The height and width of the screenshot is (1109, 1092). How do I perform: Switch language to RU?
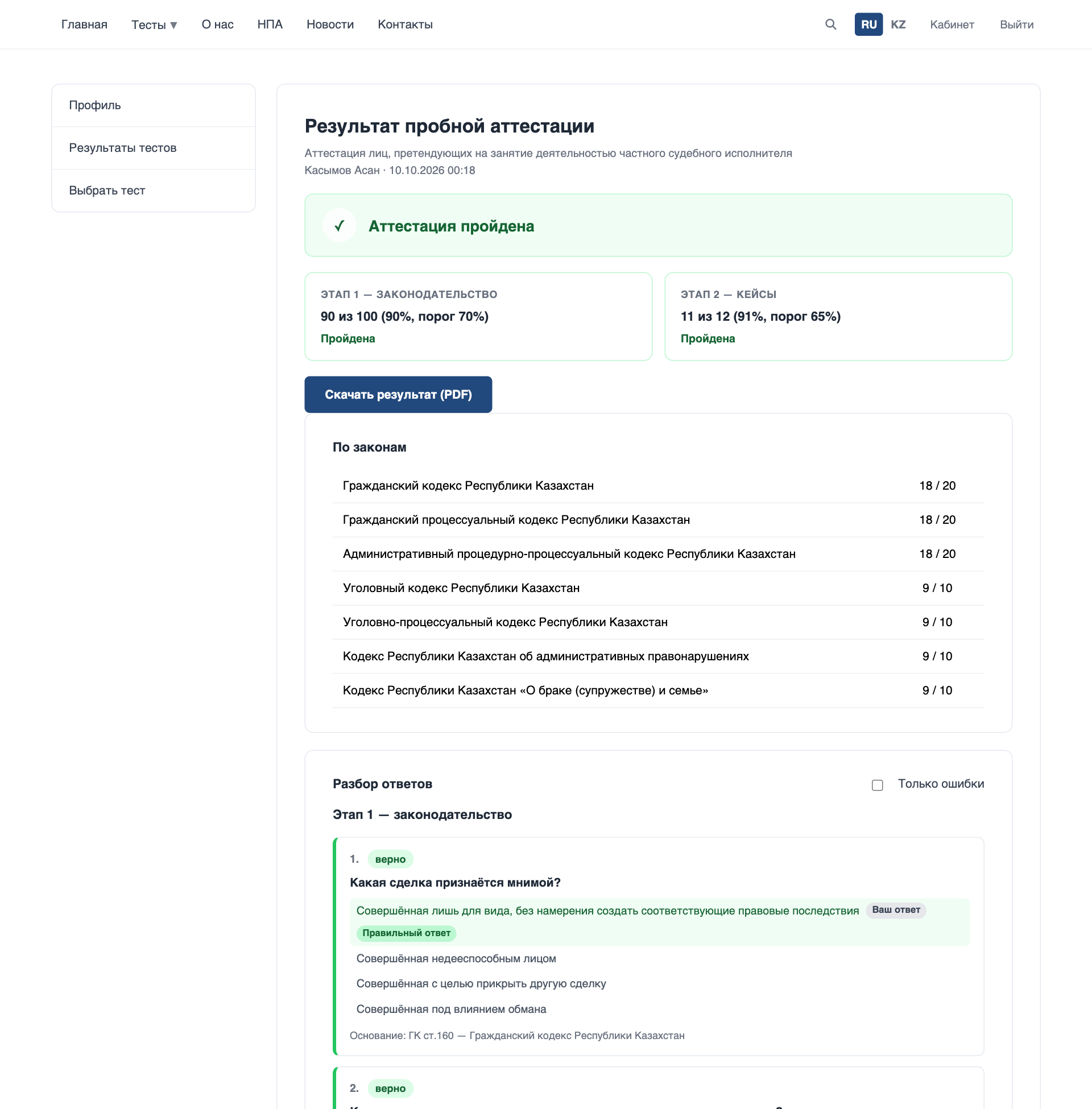868,24
